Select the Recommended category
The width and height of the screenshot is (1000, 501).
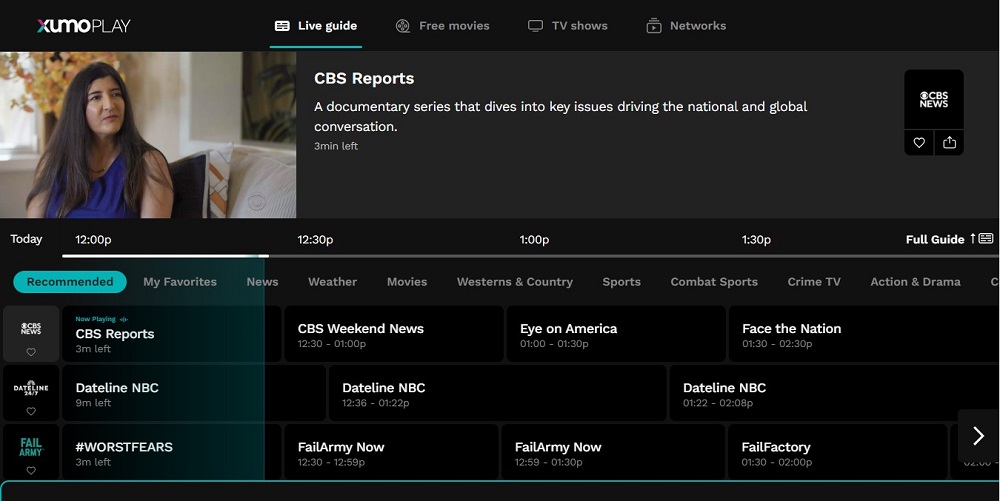(x=70, y=282)
